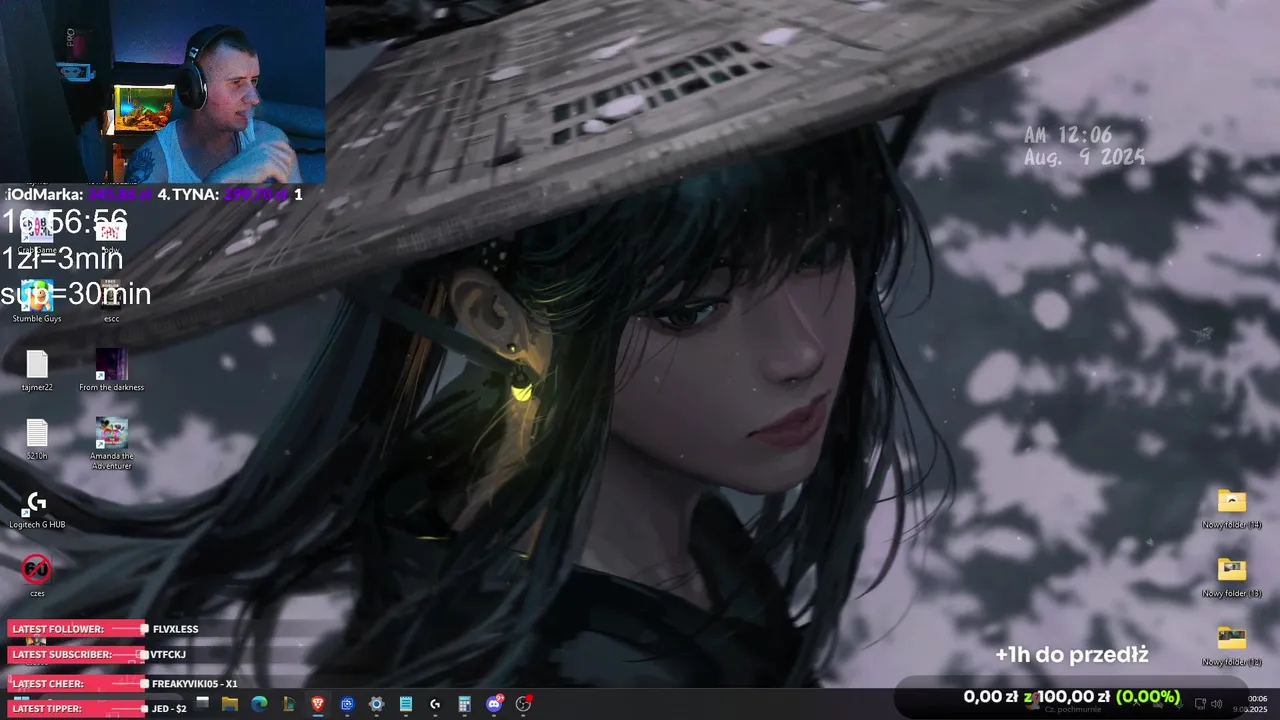Click the 'sub=30min' overlay text
The image size is (1280, 720).
coord(76,294)
